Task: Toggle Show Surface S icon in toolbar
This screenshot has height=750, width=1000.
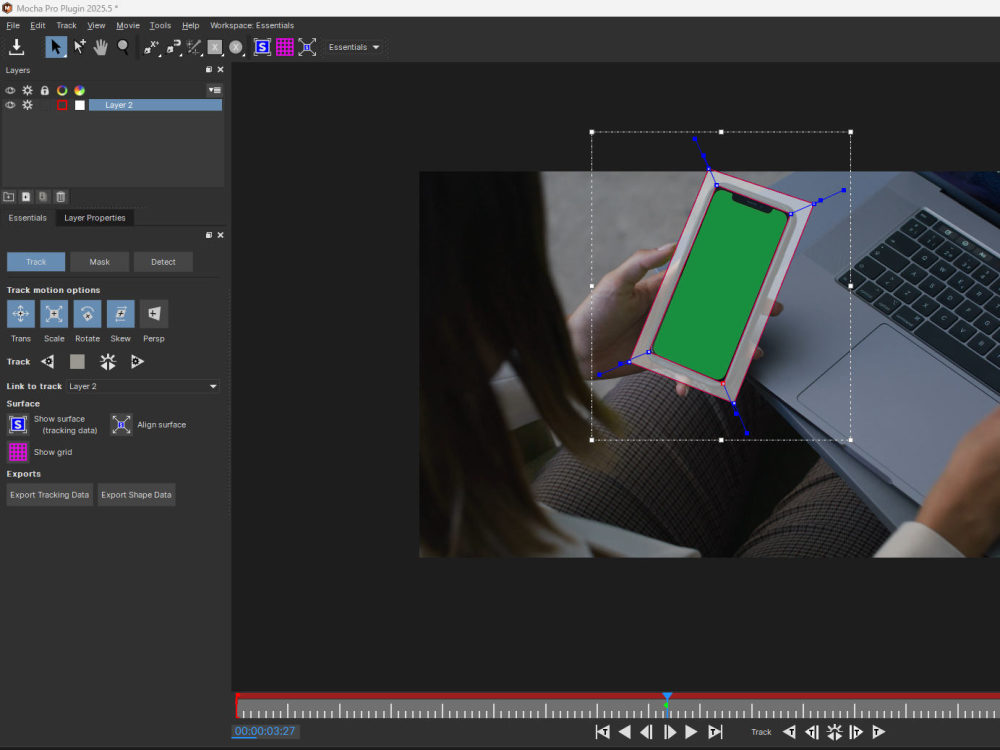Action: [x=262, y=47]
